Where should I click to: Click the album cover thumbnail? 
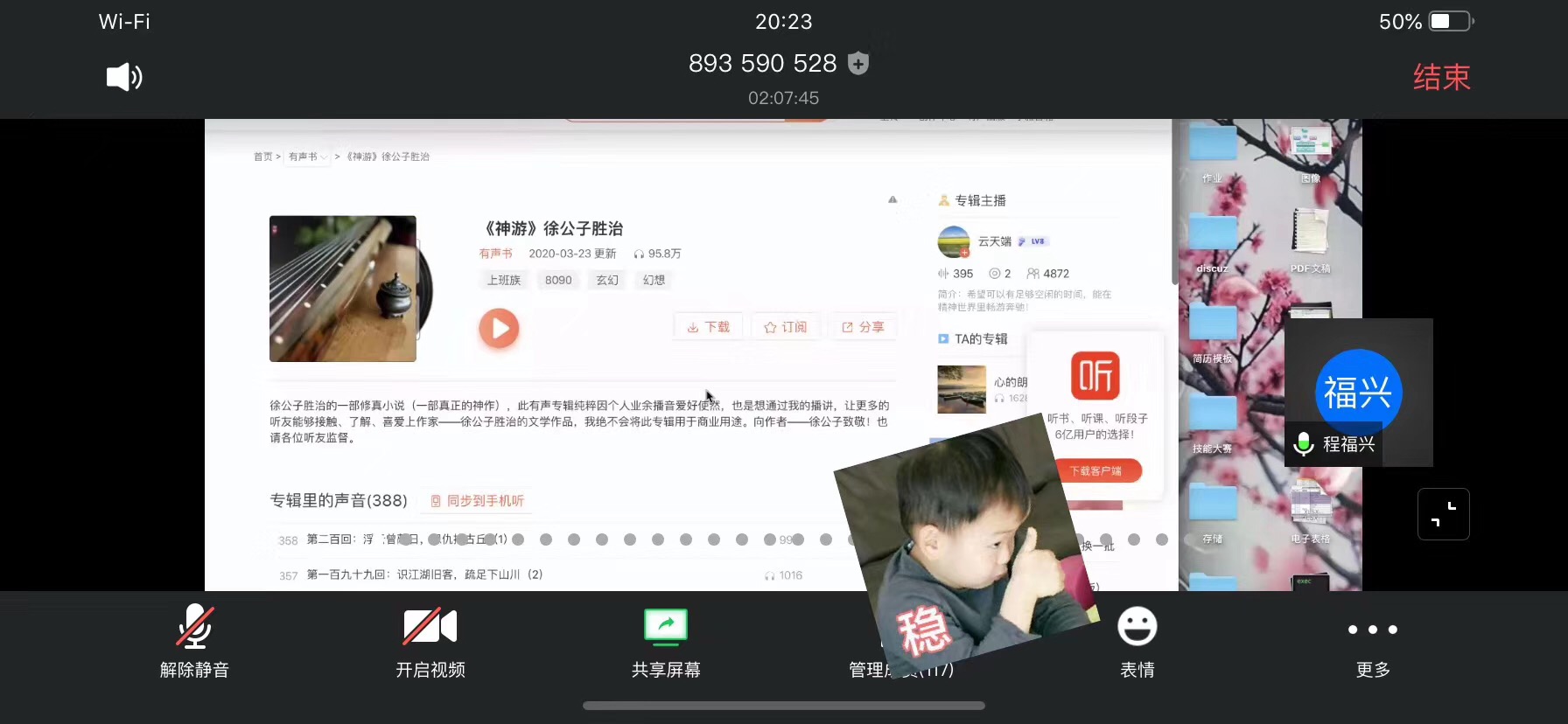pyautogui.click(x=343, y=289)
